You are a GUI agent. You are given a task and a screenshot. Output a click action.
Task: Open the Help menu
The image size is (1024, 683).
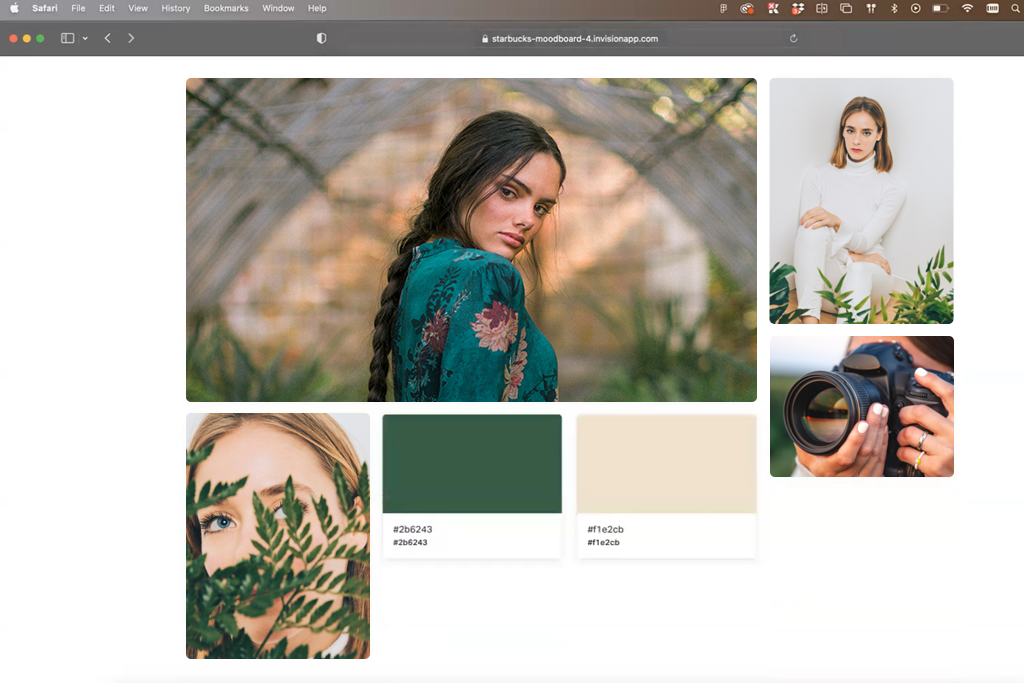click(x=317, y=8)
